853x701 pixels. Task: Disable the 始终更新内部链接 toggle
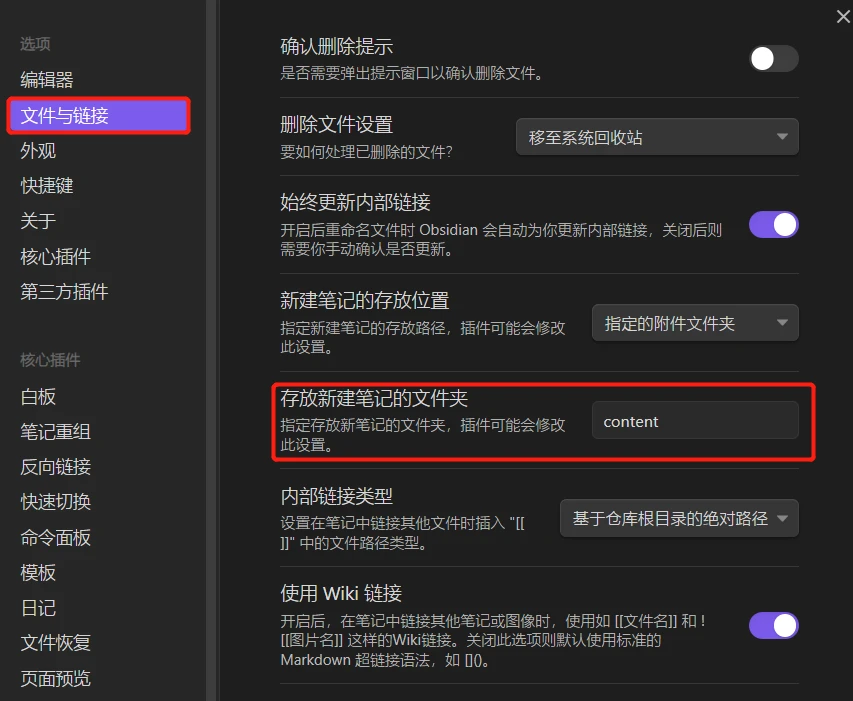[773, 225]
